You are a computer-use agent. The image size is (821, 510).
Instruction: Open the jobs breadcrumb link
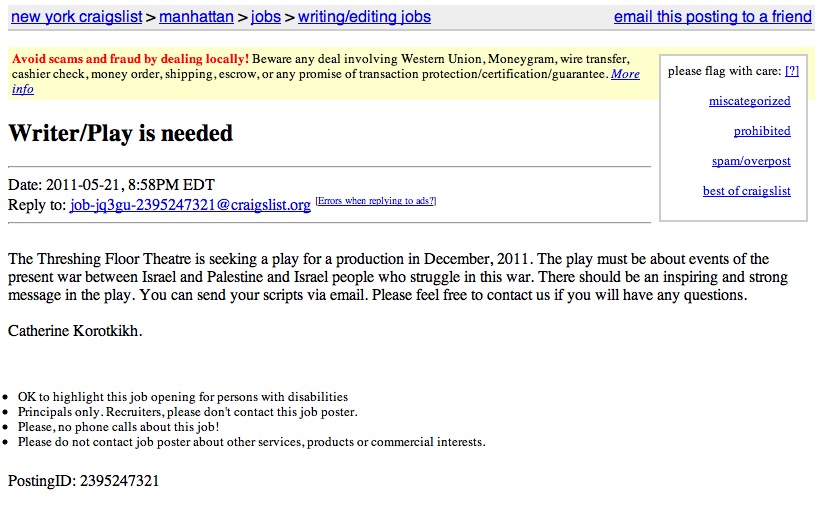click(266, 17)
